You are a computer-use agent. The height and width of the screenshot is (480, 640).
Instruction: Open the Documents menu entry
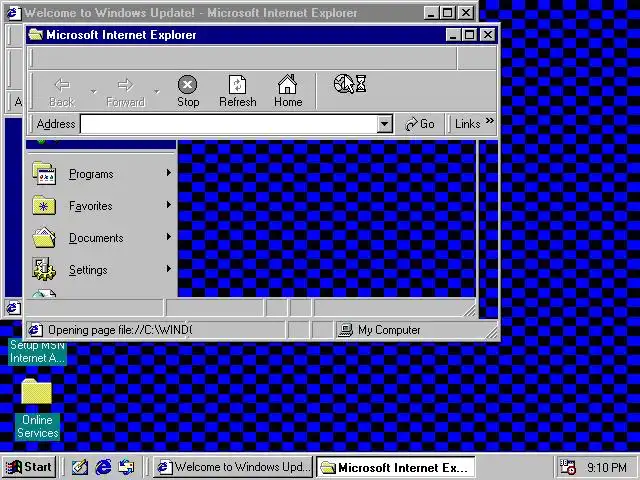pos(101,238)
